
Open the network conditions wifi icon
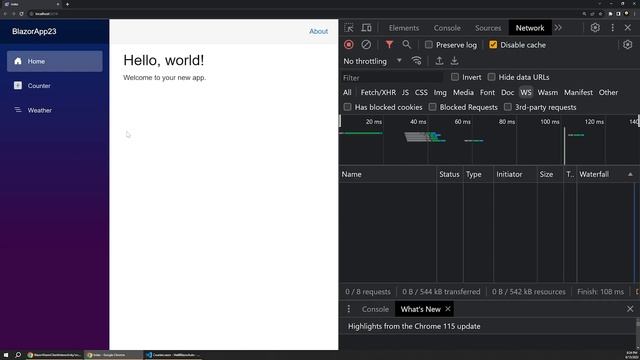(416, 61)
